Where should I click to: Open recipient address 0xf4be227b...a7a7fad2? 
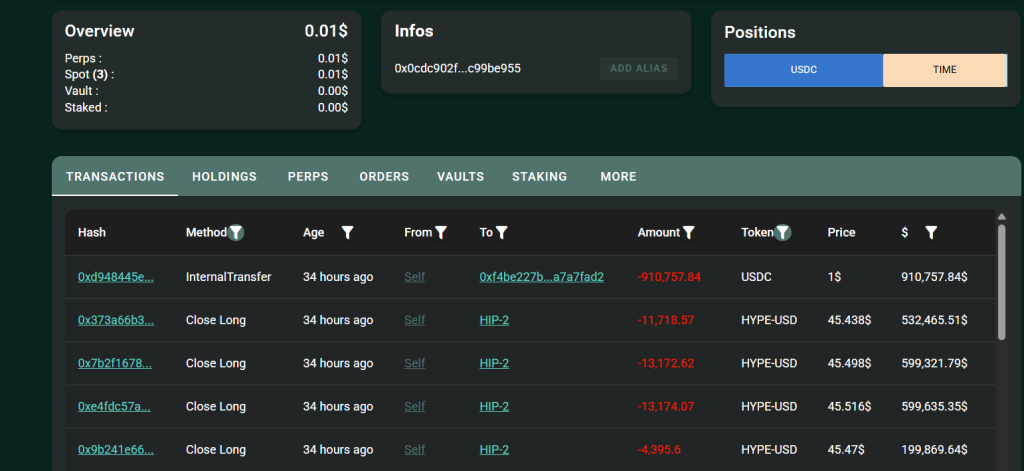point(541,277)
